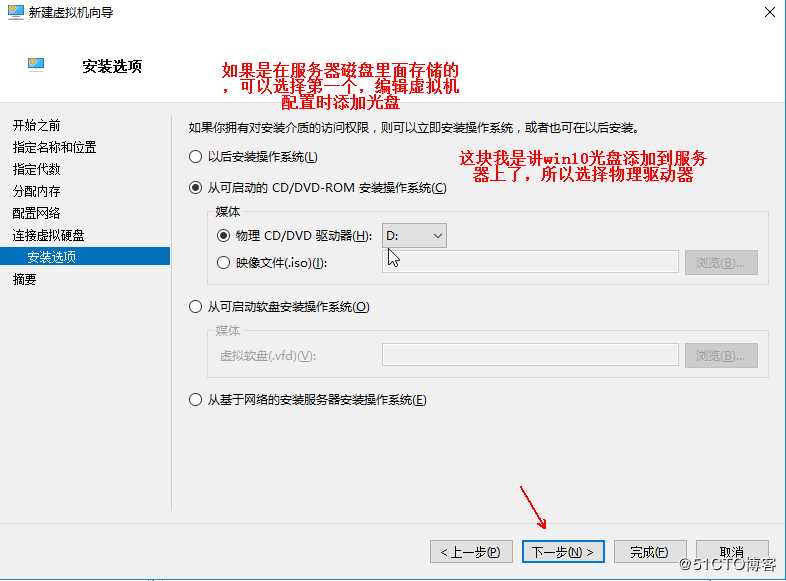Choose 映像文件(.iso) radio button
This screenshot has height=581, width=786.
224,263
